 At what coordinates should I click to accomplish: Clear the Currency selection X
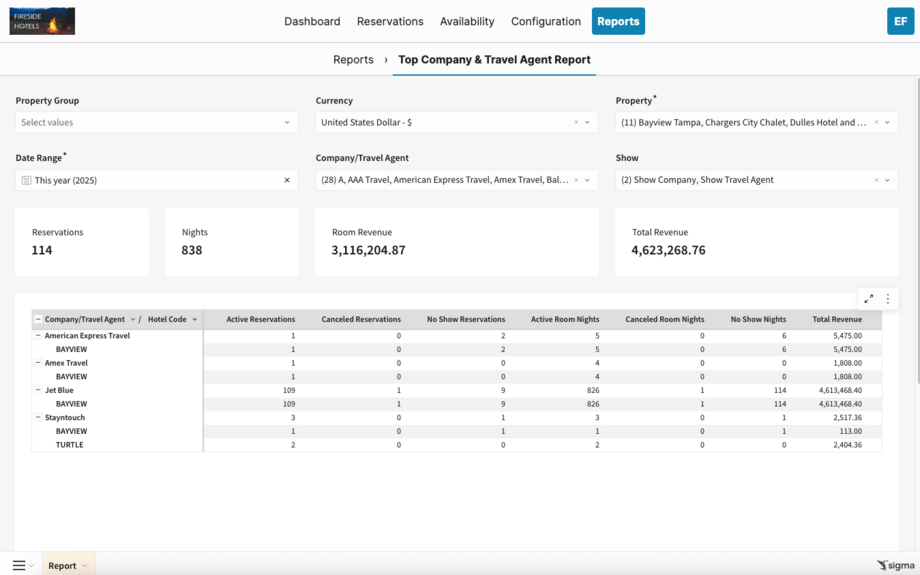coord(576,122)
